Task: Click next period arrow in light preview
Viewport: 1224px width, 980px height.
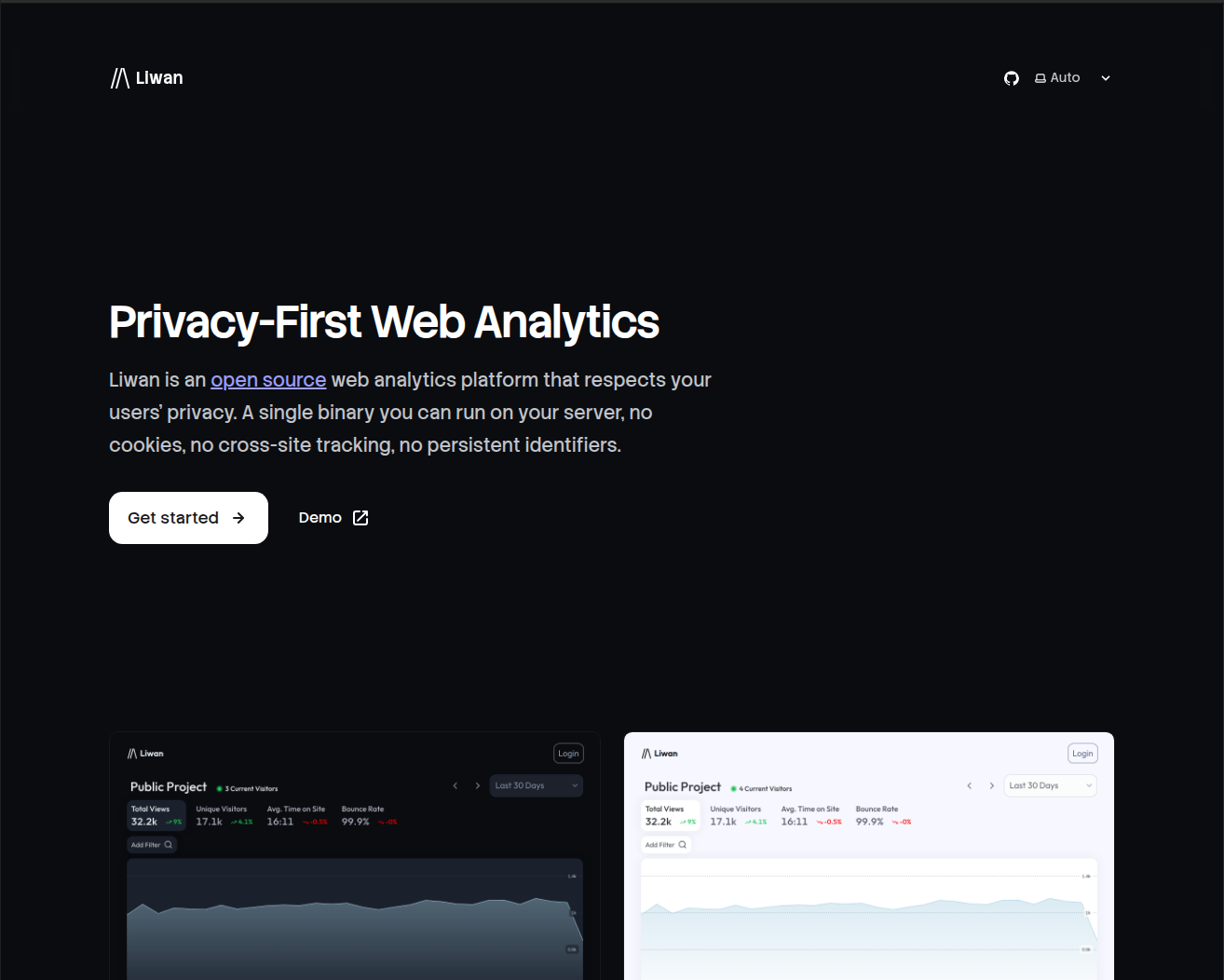Action: click(x=992, y=785)
